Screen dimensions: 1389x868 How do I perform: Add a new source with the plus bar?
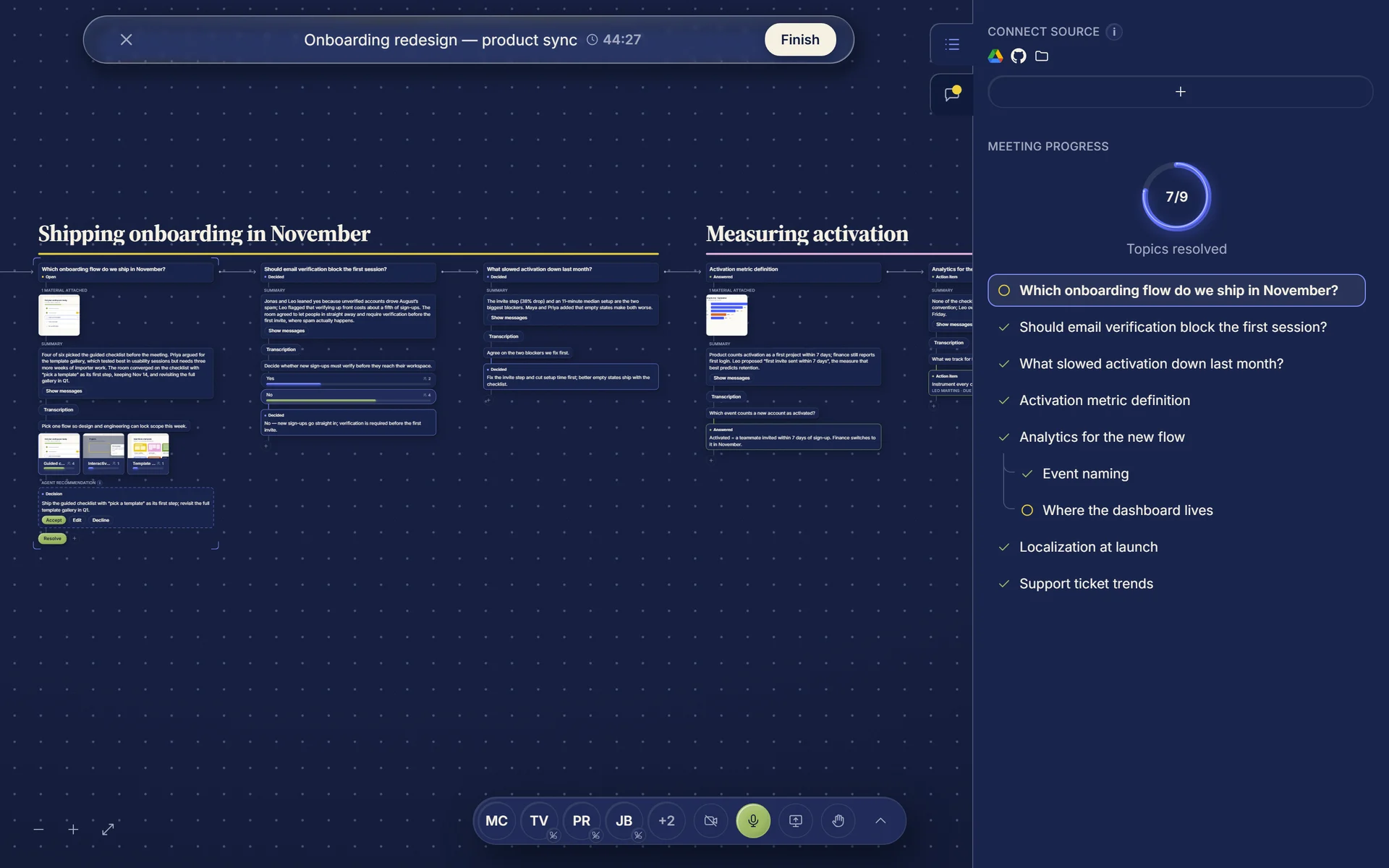[x=1180, y=92]
